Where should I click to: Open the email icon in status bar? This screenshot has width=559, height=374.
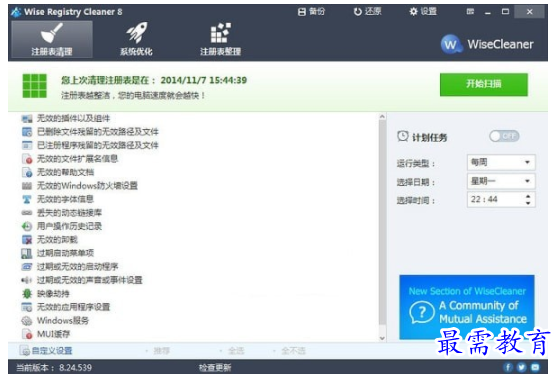tap(535, 367)
